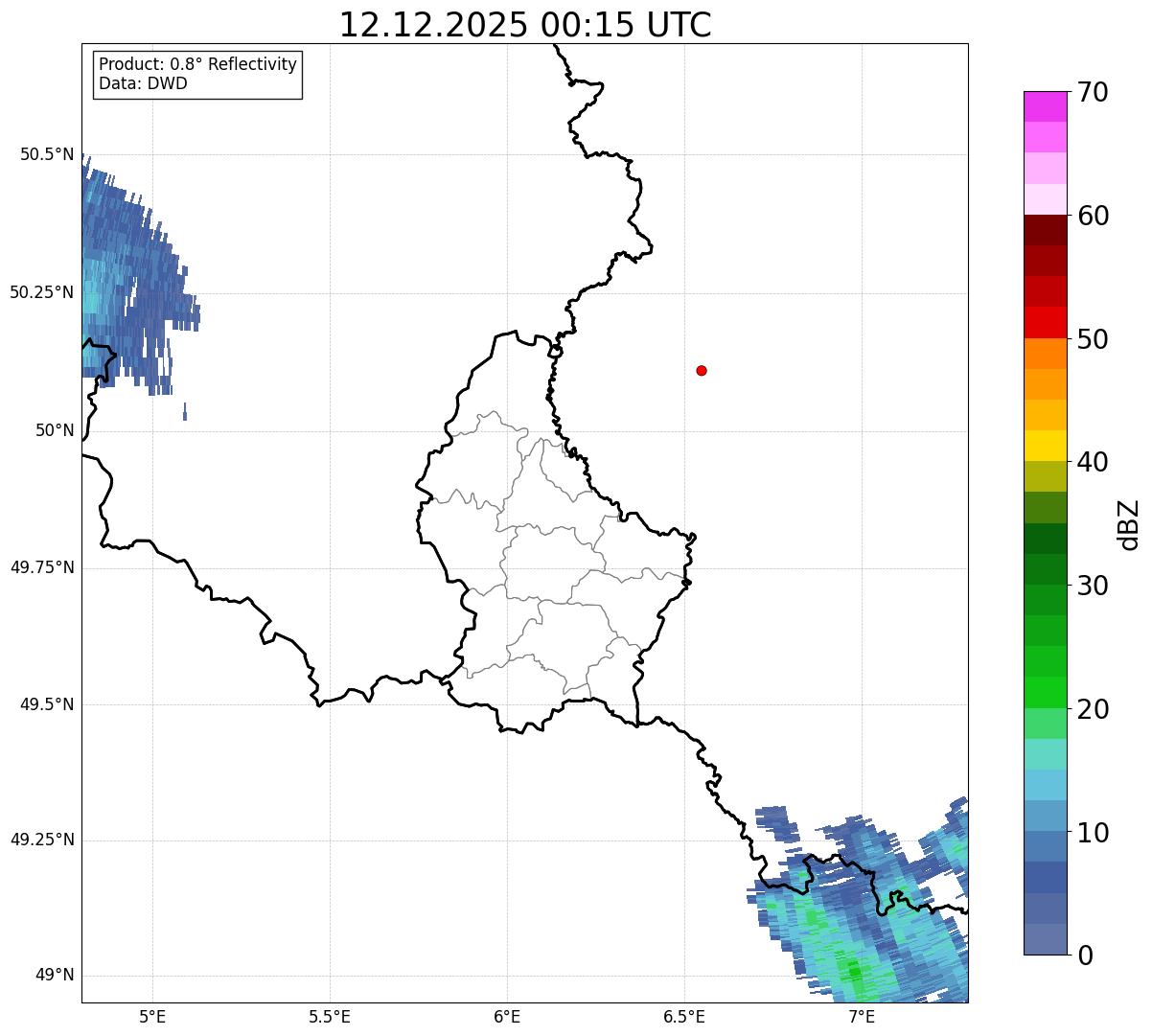The width and height of the screenshot is (1152, 1036).
Task: Click the colorbar label 20
Action: pos(1094,709)
